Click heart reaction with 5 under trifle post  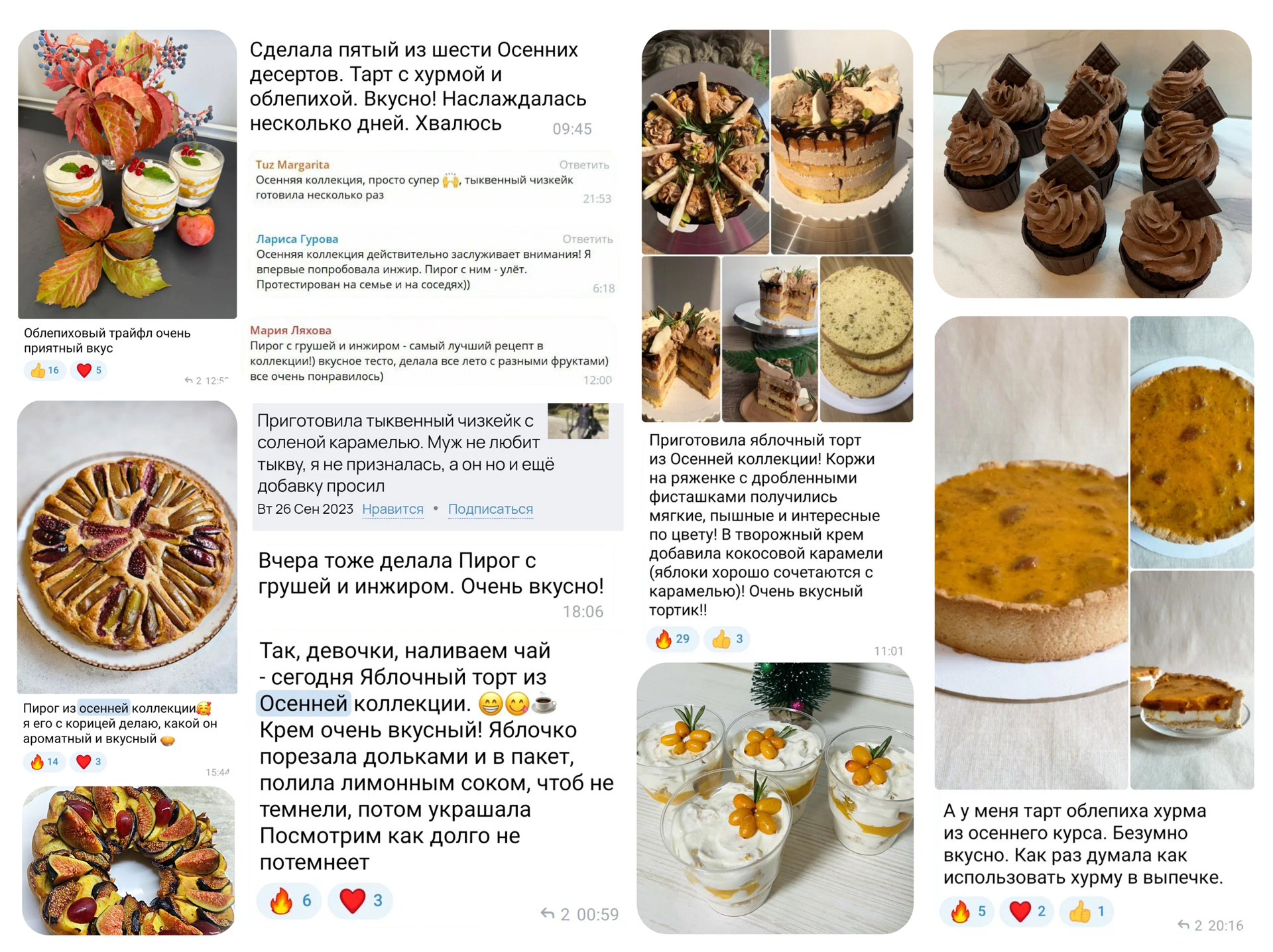click(x=90, y=371)
